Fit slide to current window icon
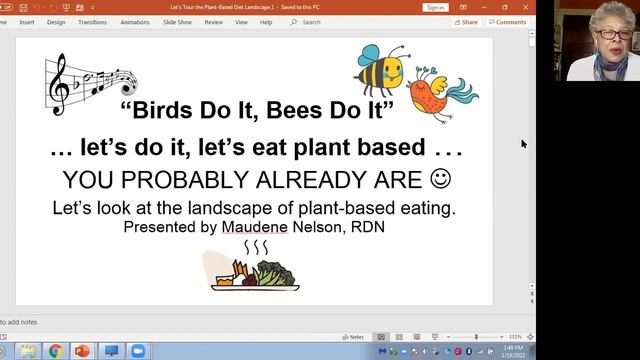Image resolution: width=640 pixels, height=360 pixels. click(x=530, y=337)
